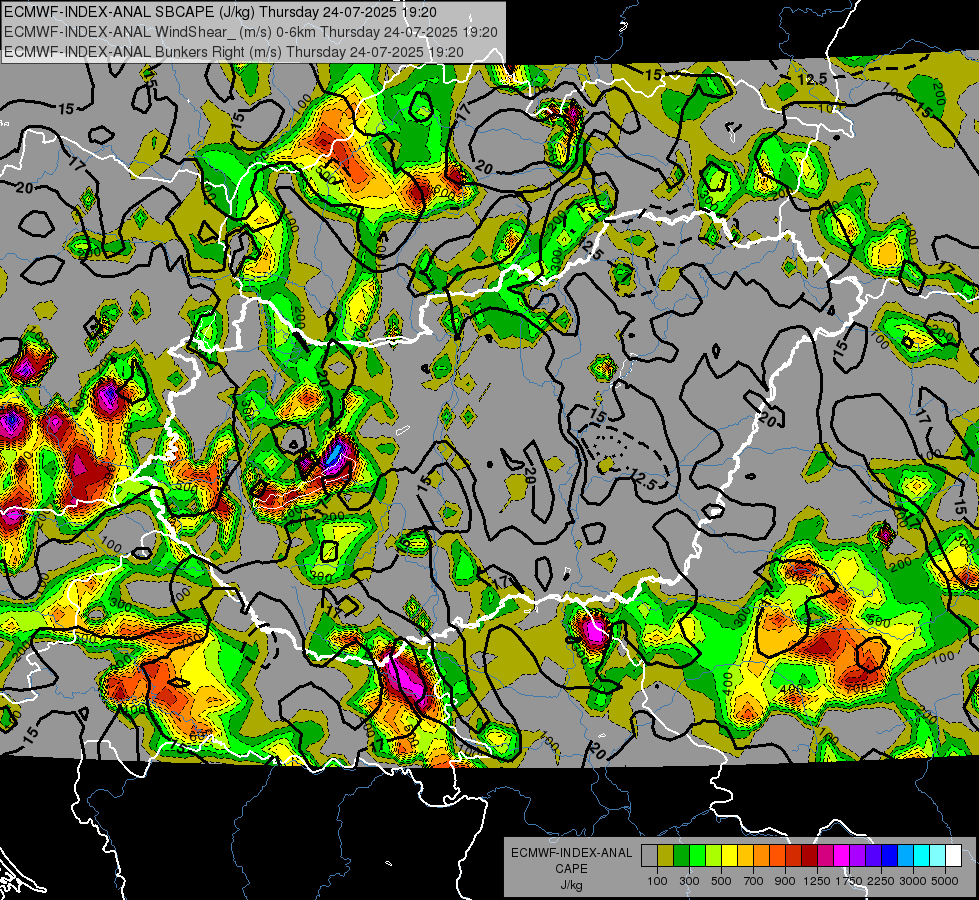Screen dimensions: 979x900
Task: Click the SBCAPE title line at top
Action: 220,12
